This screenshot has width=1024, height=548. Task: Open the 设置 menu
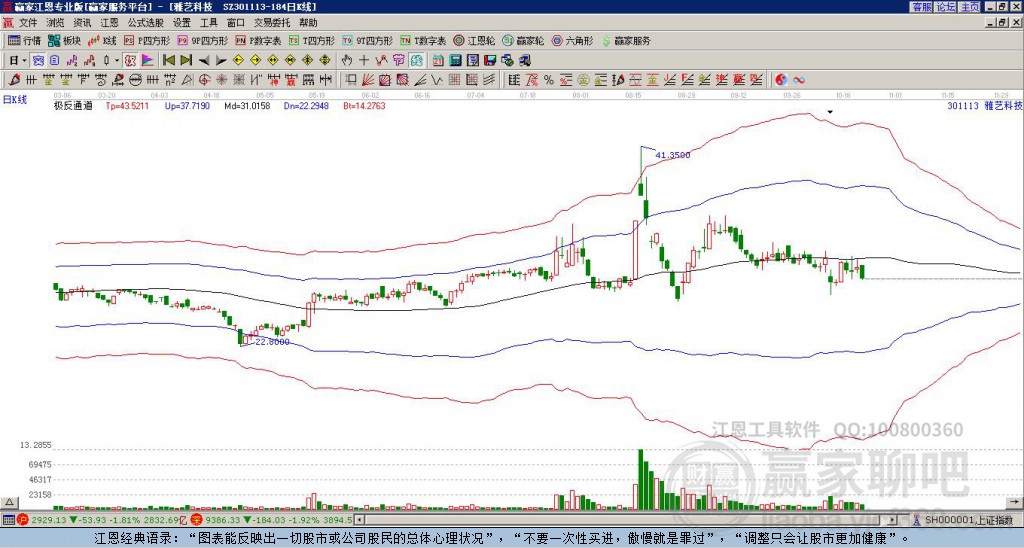[x=182, y=23]
